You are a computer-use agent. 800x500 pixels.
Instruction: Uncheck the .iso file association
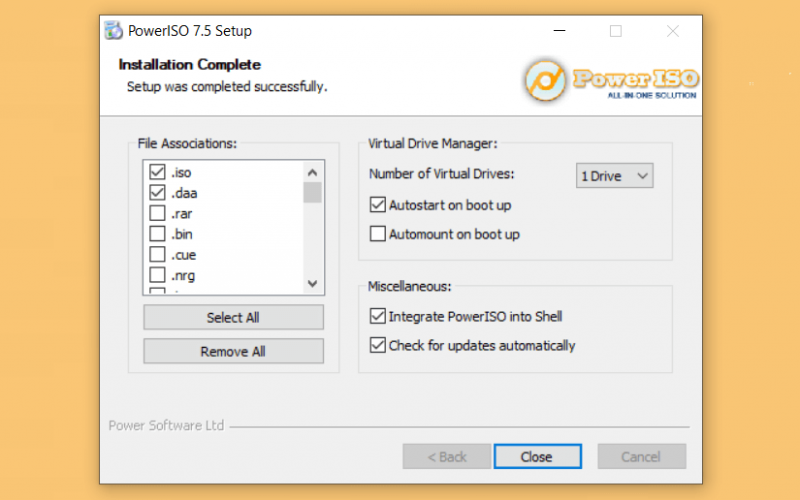tap(157, 172)
